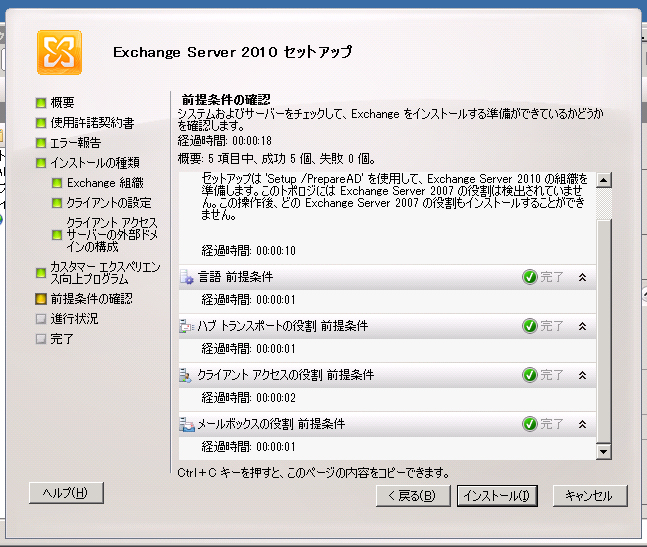
Task: Click the 言語 前提条件 header text
Action: coord(235,277)
